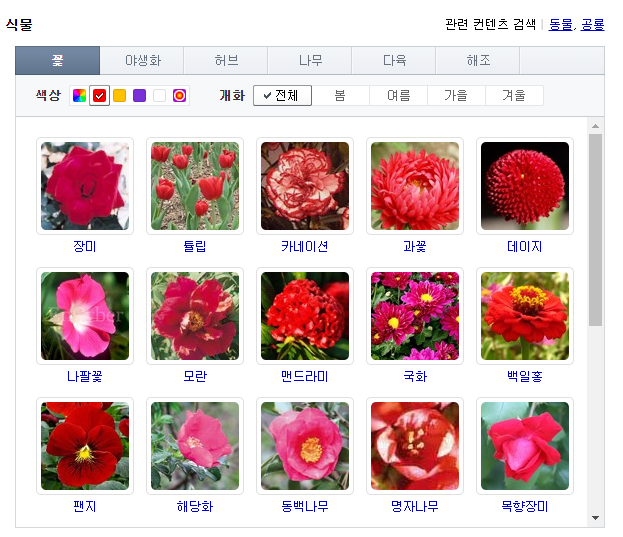Screen dimensions: 623x537
Task: Click the 모란 text link
Action: pos(195,376)
